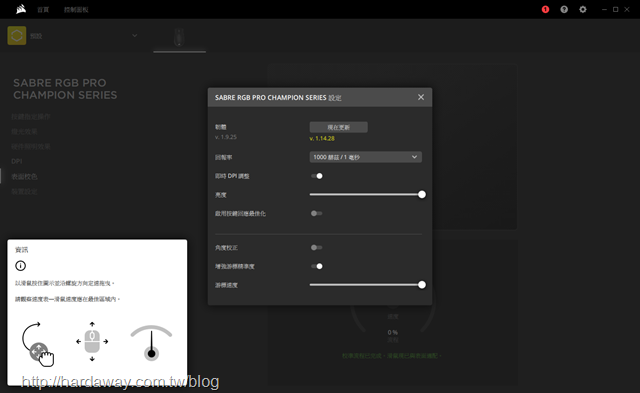
Task: Adjust the 亮度 brightness slider
Action: 367,195
